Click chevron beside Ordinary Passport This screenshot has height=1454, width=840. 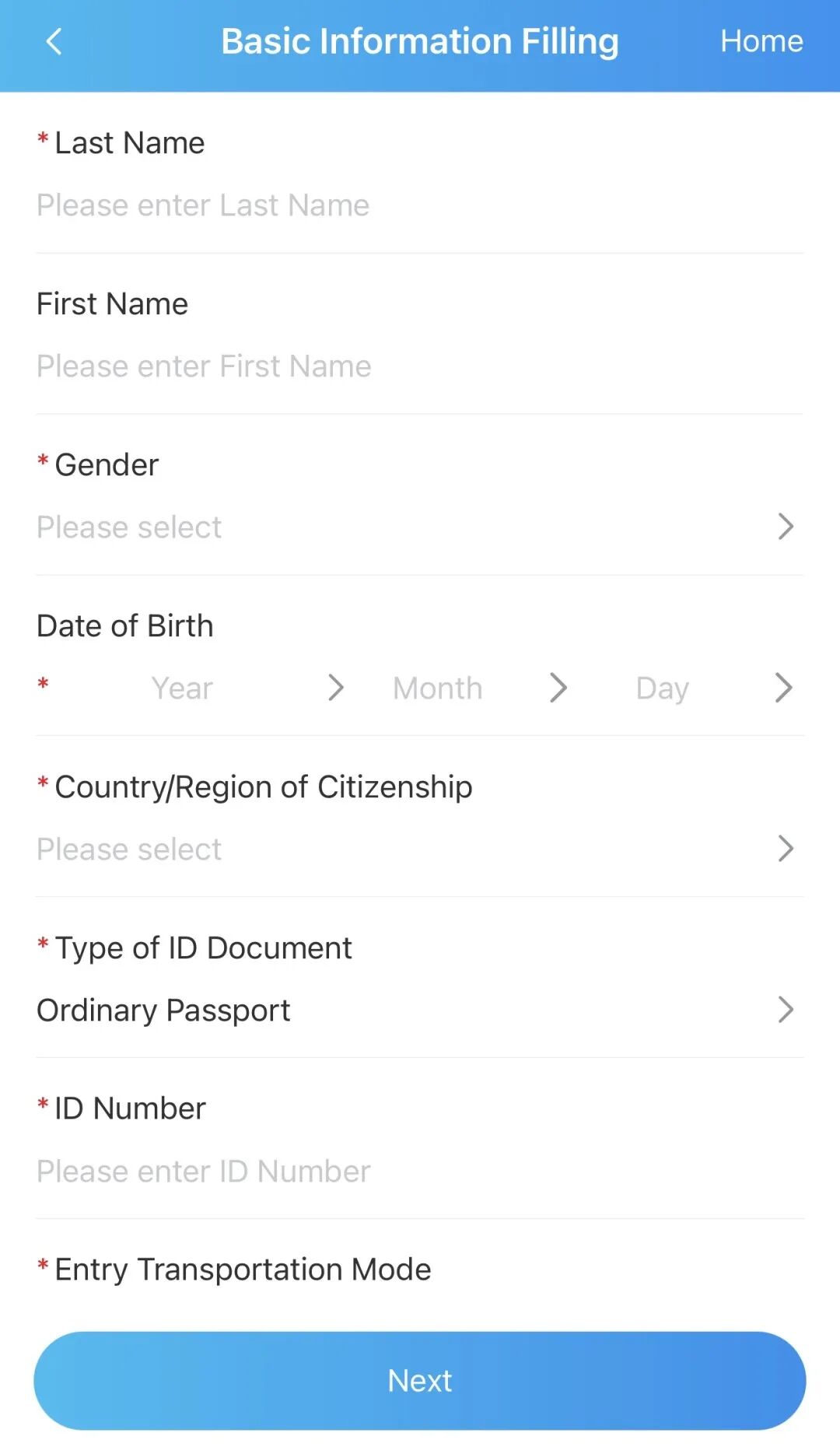pos(786,1010)
